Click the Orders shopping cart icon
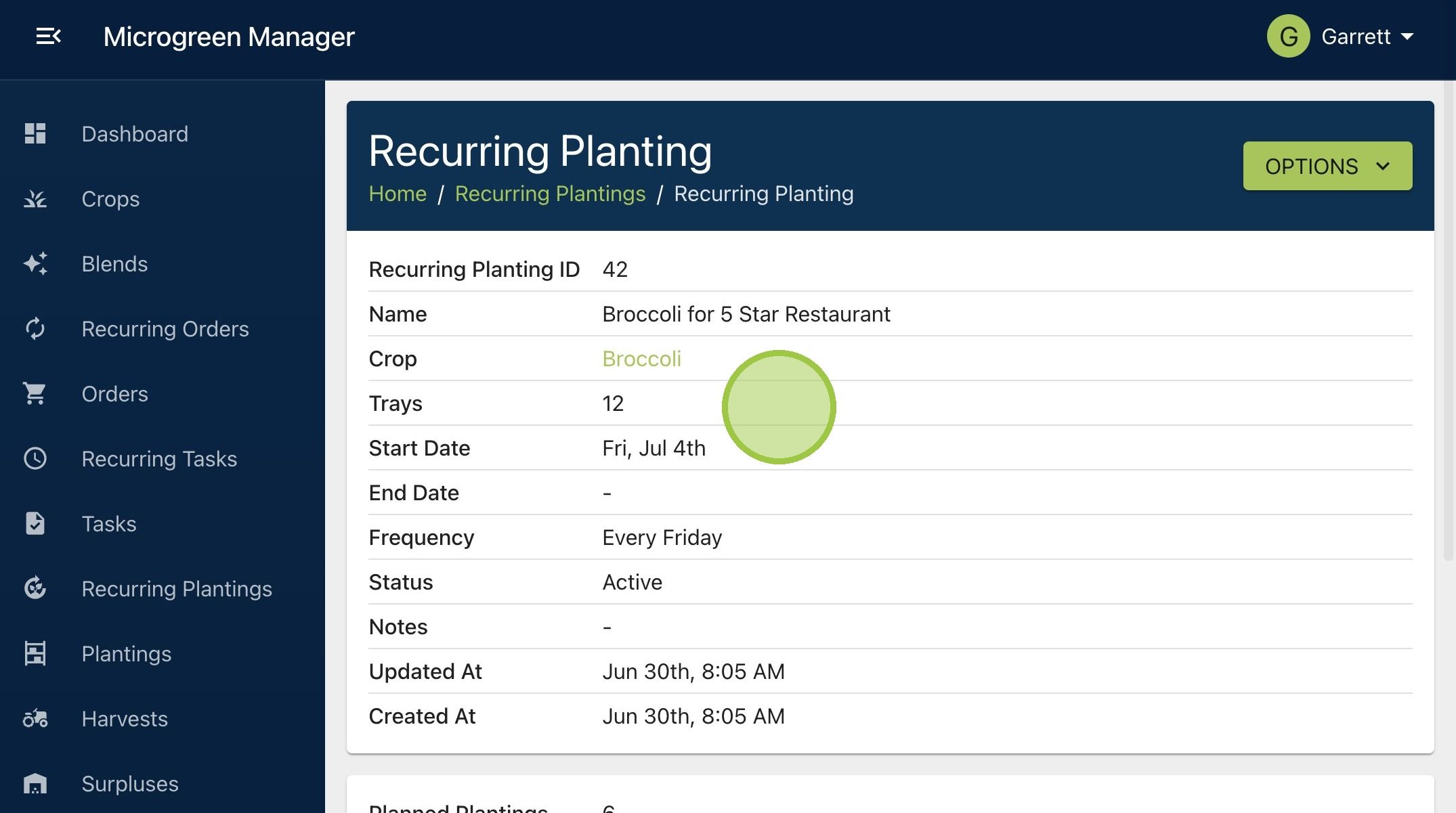Image resolution: width=1456 pixels, height=813 pixels. [35, 393]
